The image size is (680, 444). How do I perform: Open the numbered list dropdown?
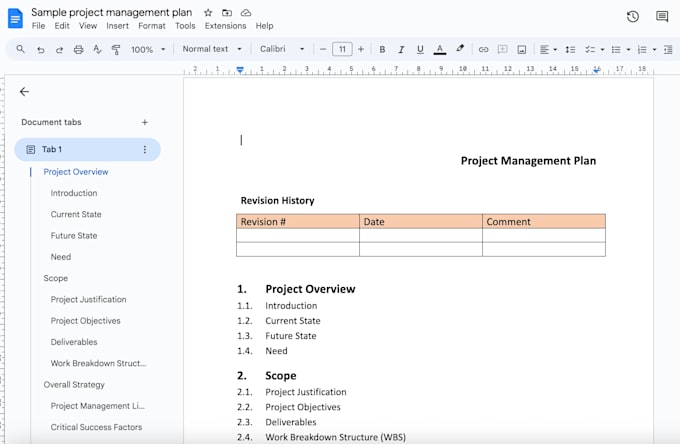654,50
